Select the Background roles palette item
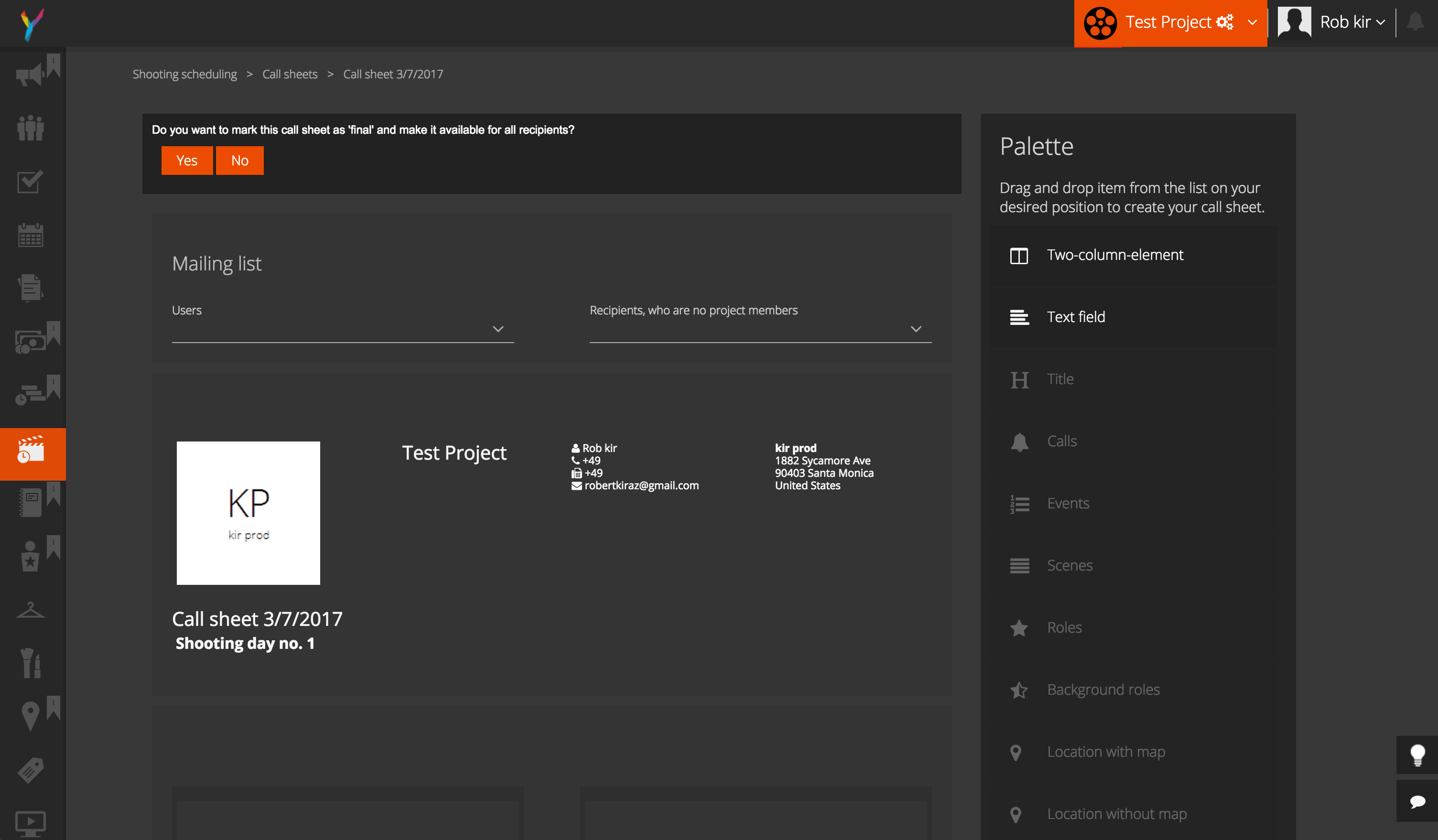The height and width of the screenshot is (840, 1438). click(1133, 690)
